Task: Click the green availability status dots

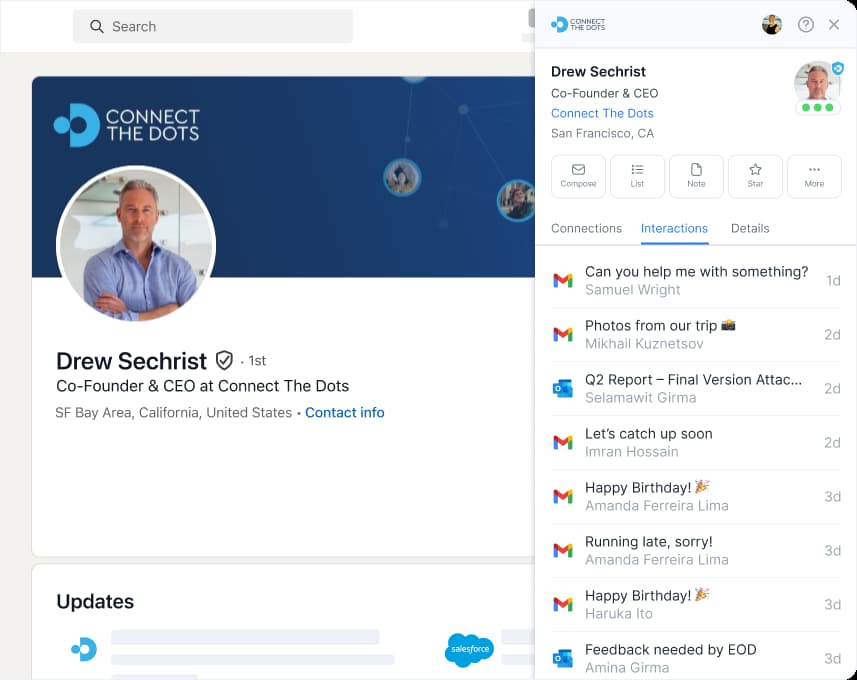Action: pos(819,102)
